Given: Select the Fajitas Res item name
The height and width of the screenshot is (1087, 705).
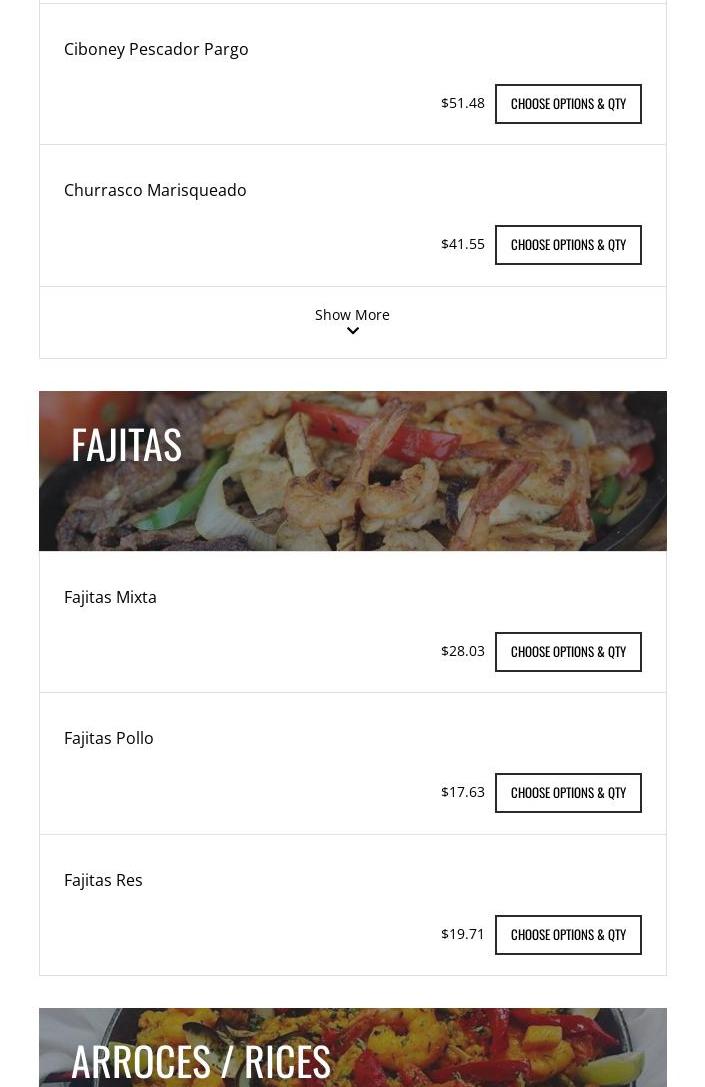Looking at the screenshot, I should click(x=103, y=880).
